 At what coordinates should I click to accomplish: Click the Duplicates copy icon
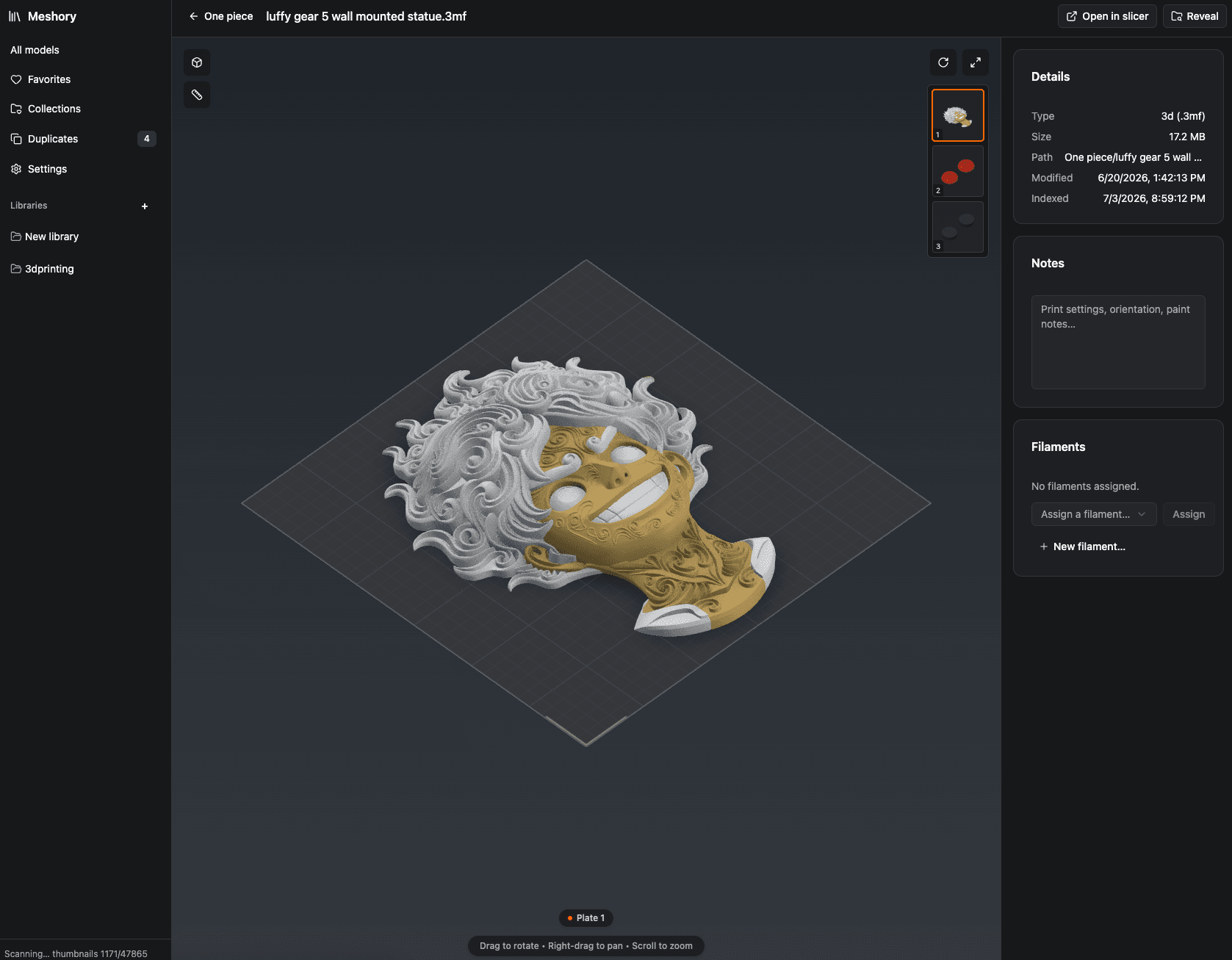tap(16, 139)
